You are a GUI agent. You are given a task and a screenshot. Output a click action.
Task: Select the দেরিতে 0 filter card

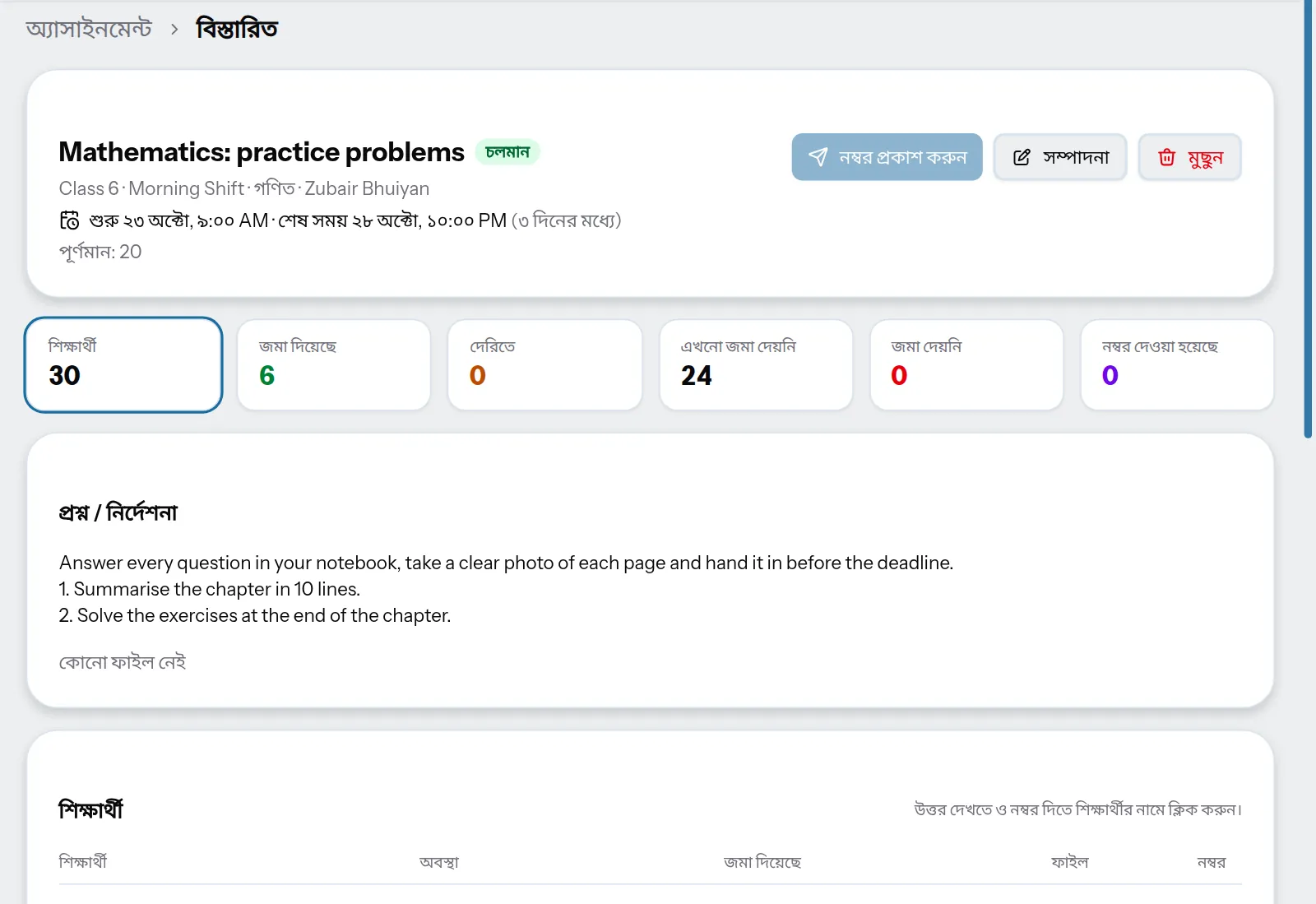point(544,364)
